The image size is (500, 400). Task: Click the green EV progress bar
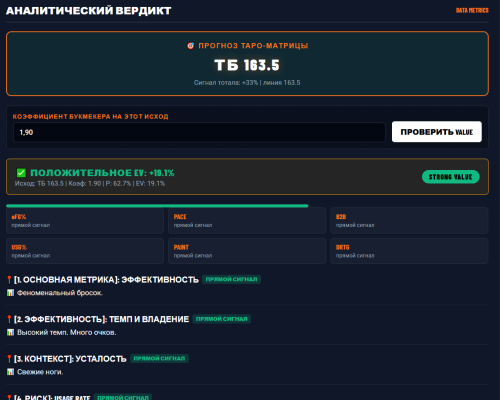157,206
